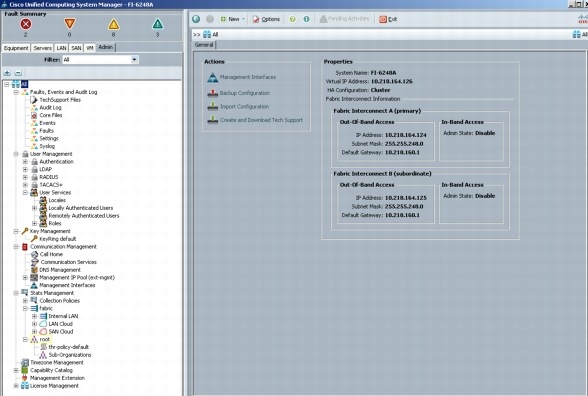Switch to the Servers tab

[x=42, y=48]
